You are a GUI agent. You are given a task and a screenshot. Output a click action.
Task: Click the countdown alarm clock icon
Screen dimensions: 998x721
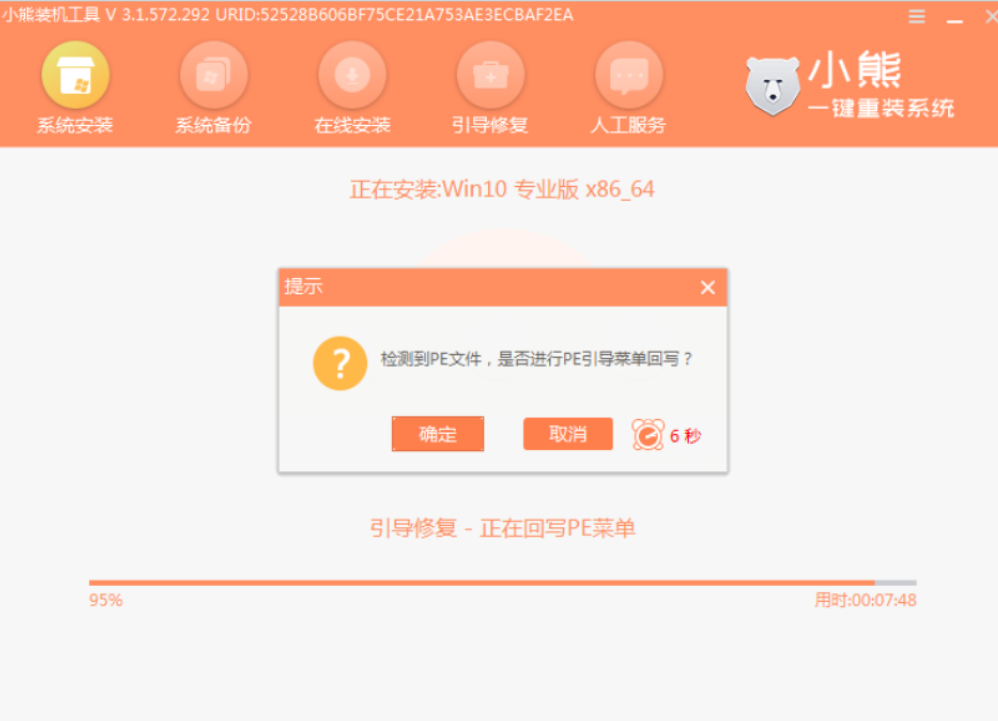[x=648, y=433]
